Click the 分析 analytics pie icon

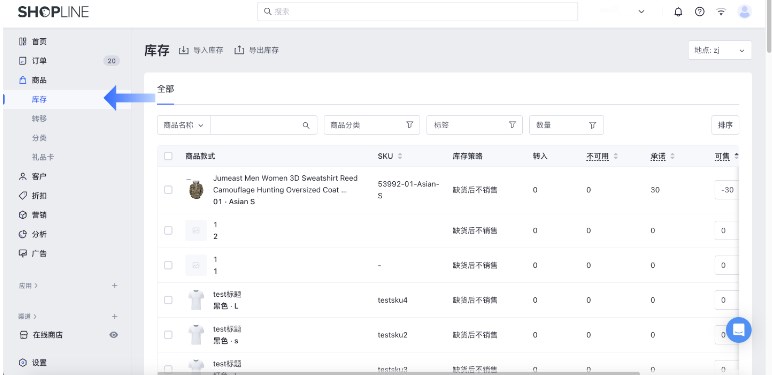(x=23, y=234)
